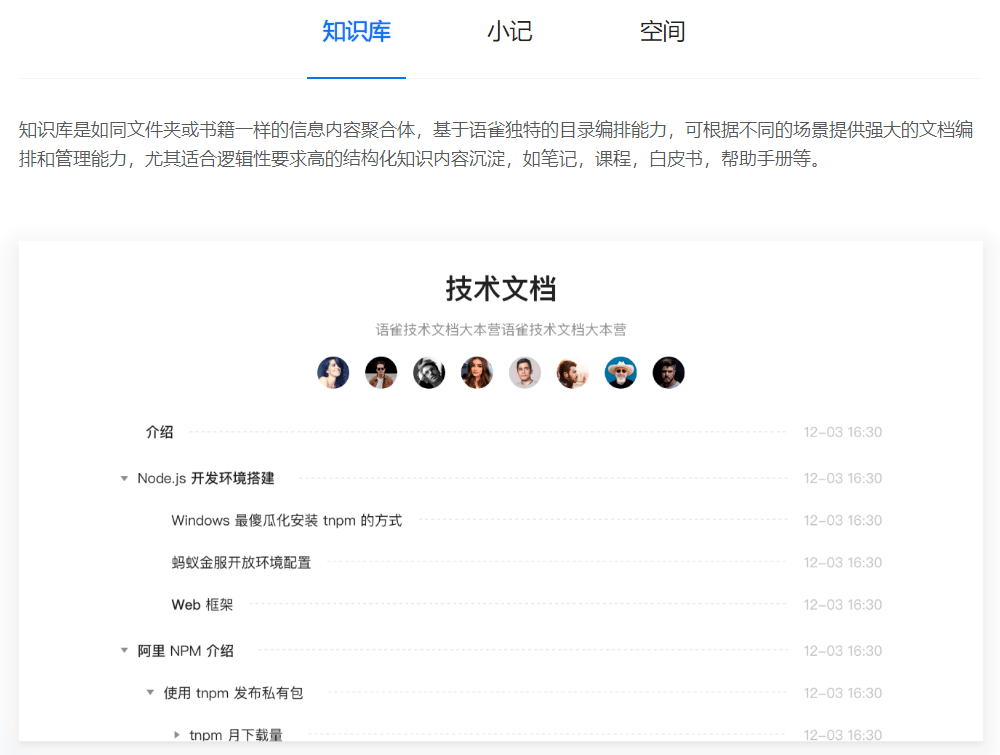Select the 知识库 tab
The image size is (1000, 755).
(357, 31)
